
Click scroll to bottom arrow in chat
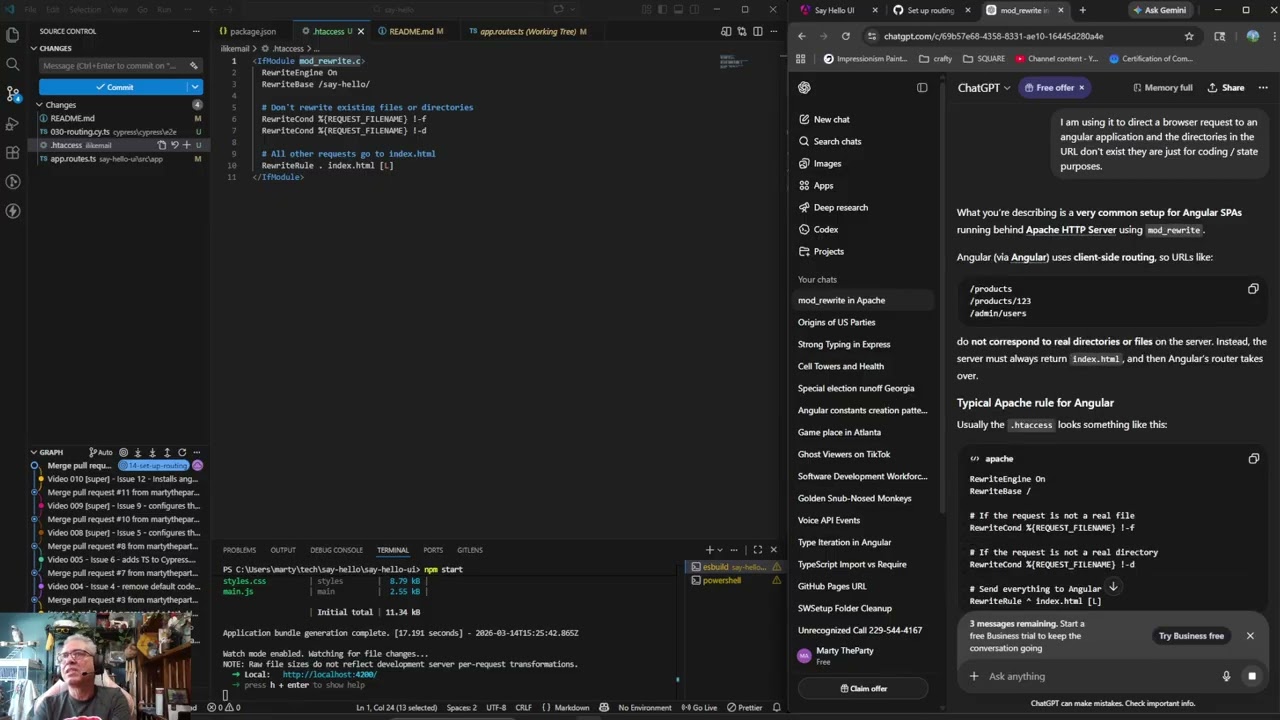[1112, 587]
